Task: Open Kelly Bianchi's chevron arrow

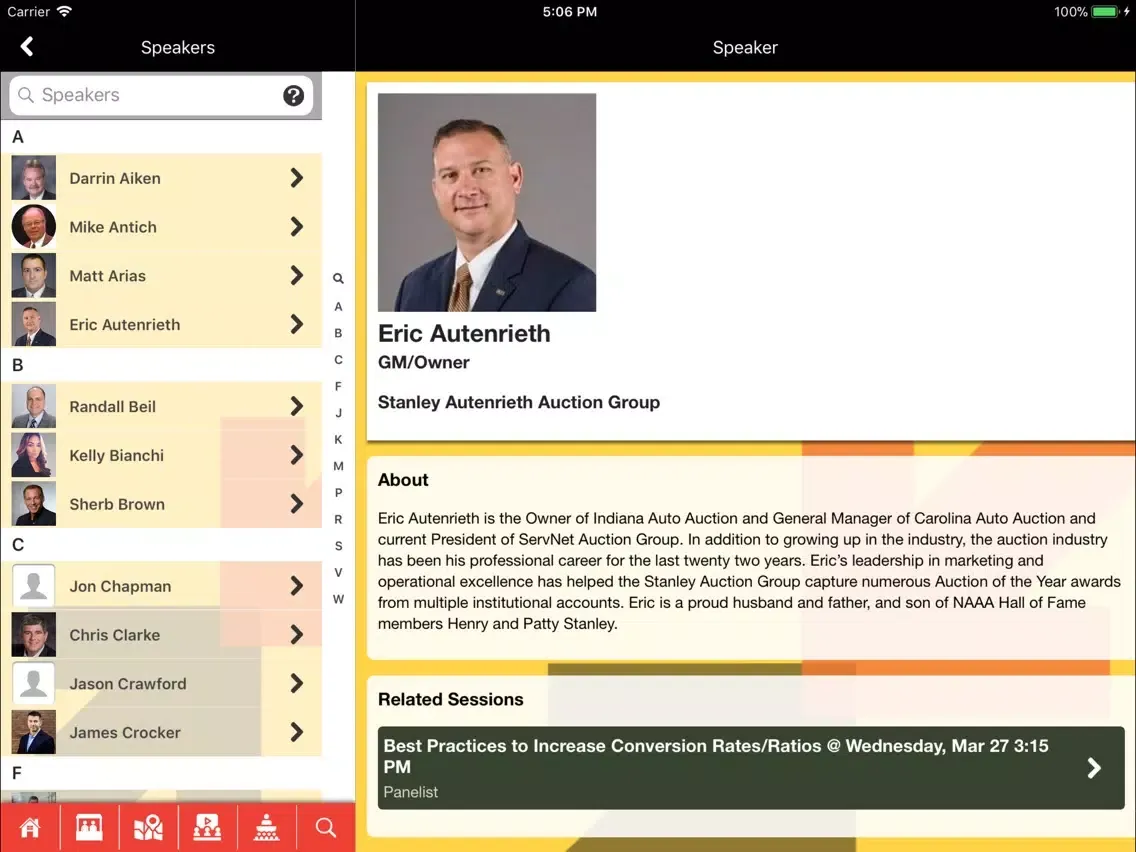Action: coord(296,455)
